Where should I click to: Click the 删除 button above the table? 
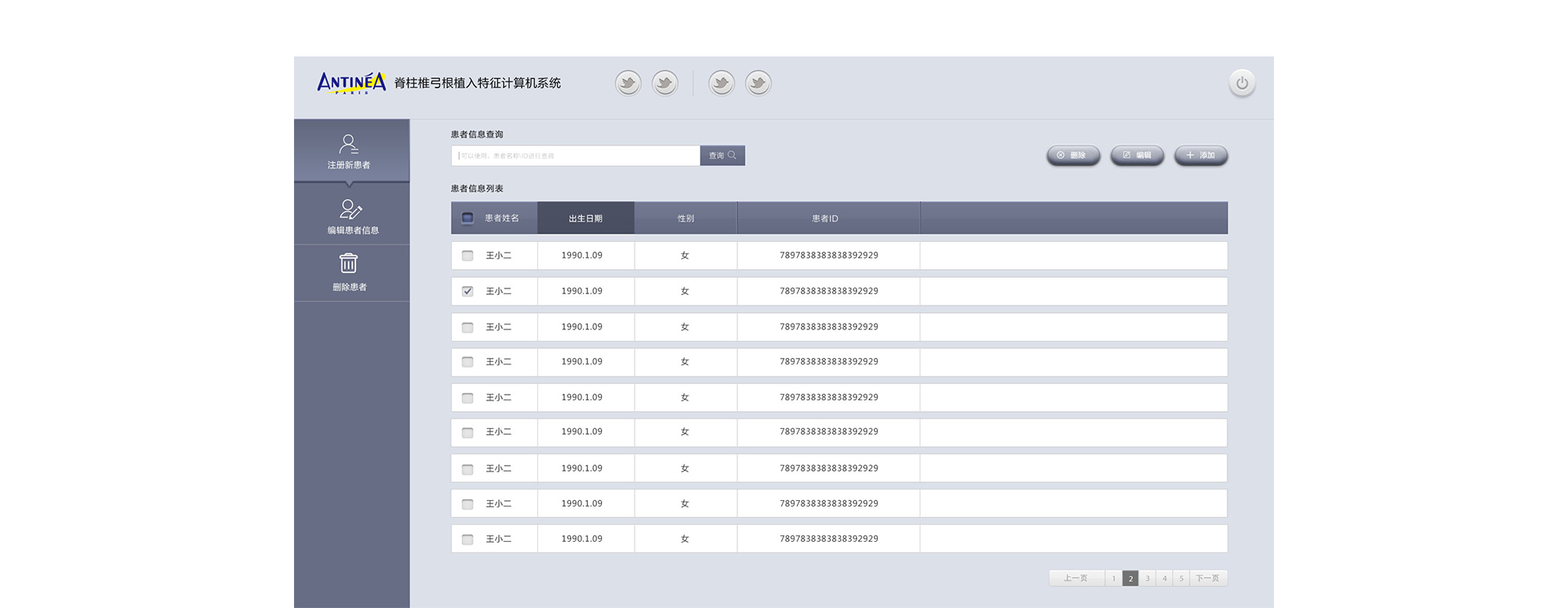[x=1073, y=155]
